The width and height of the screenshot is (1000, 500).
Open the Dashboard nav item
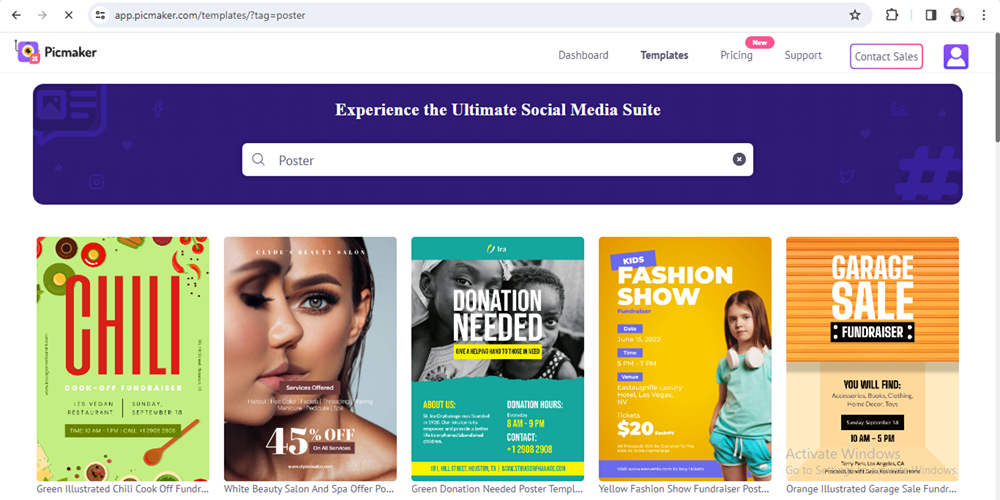(x=583, y=55)
